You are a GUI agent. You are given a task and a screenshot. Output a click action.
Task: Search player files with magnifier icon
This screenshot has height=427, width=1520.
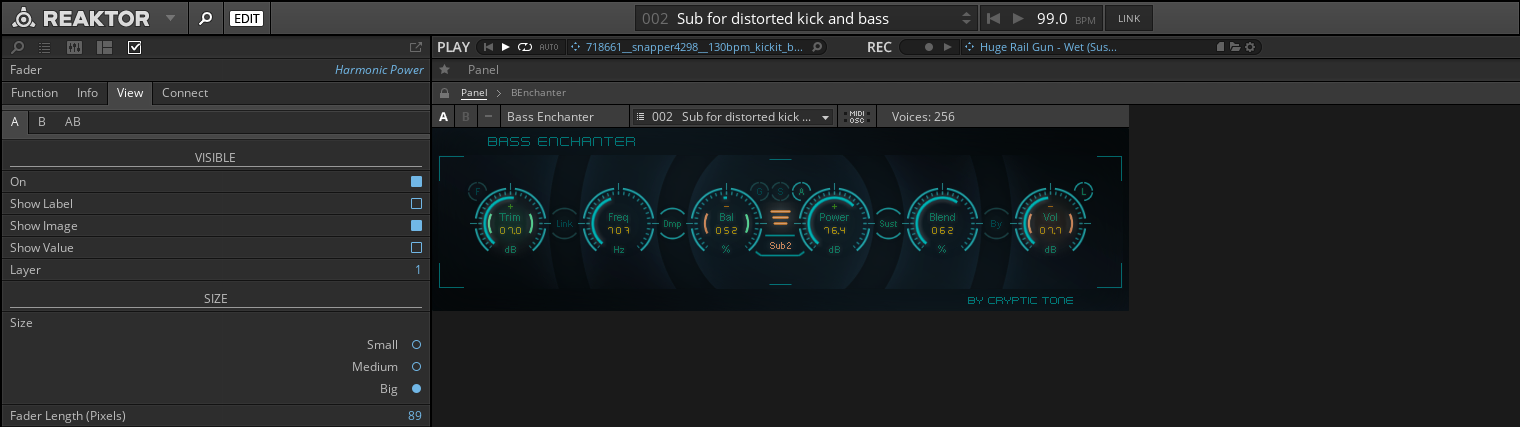coord(818,47)
